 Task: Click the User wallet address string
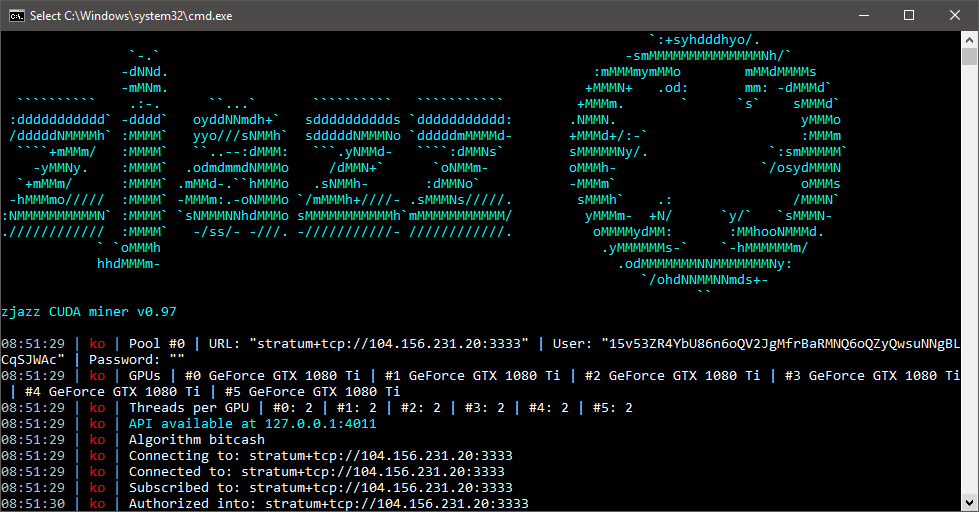pos(481,352)
